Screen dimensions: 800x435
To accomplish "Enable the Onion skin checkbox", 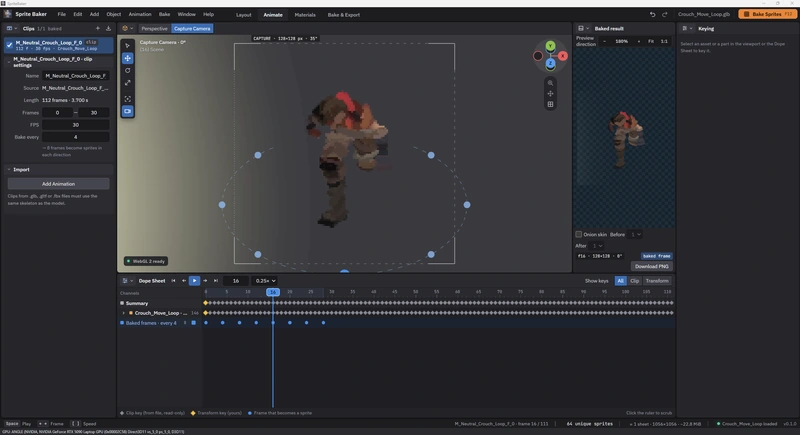I will 579,235.
